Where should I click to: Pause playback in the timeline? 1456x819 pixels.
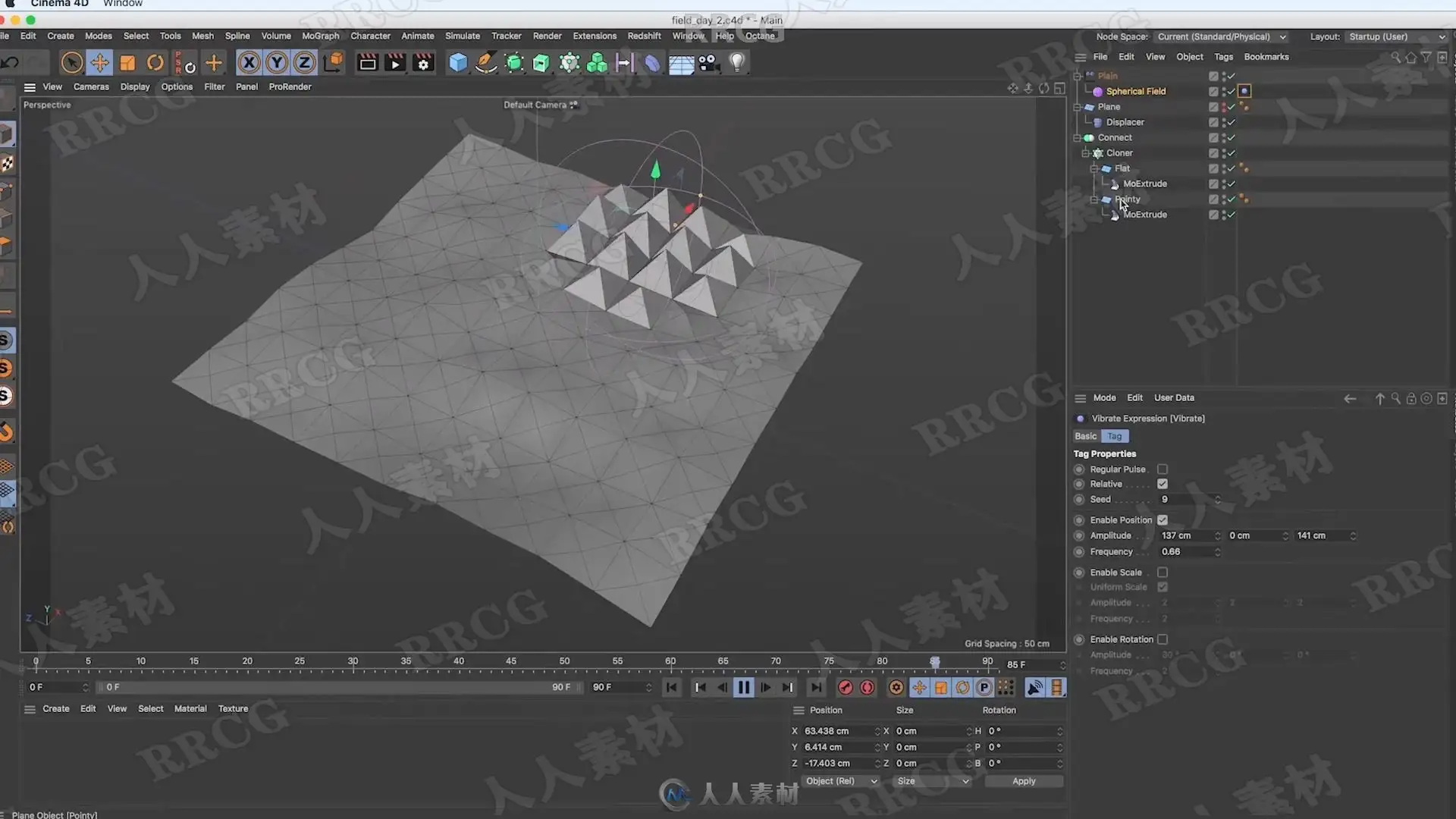(x=743, y=688)
